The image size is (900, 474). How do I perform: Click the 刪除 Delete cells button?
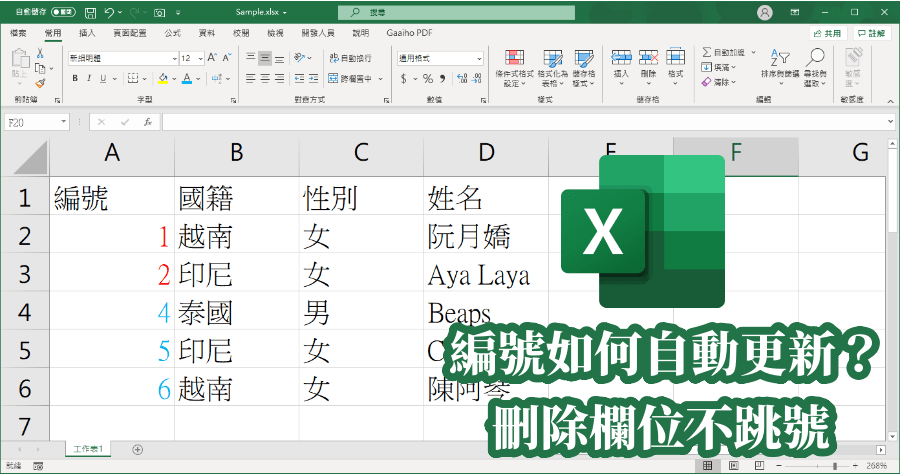click(x=649, y=68)
